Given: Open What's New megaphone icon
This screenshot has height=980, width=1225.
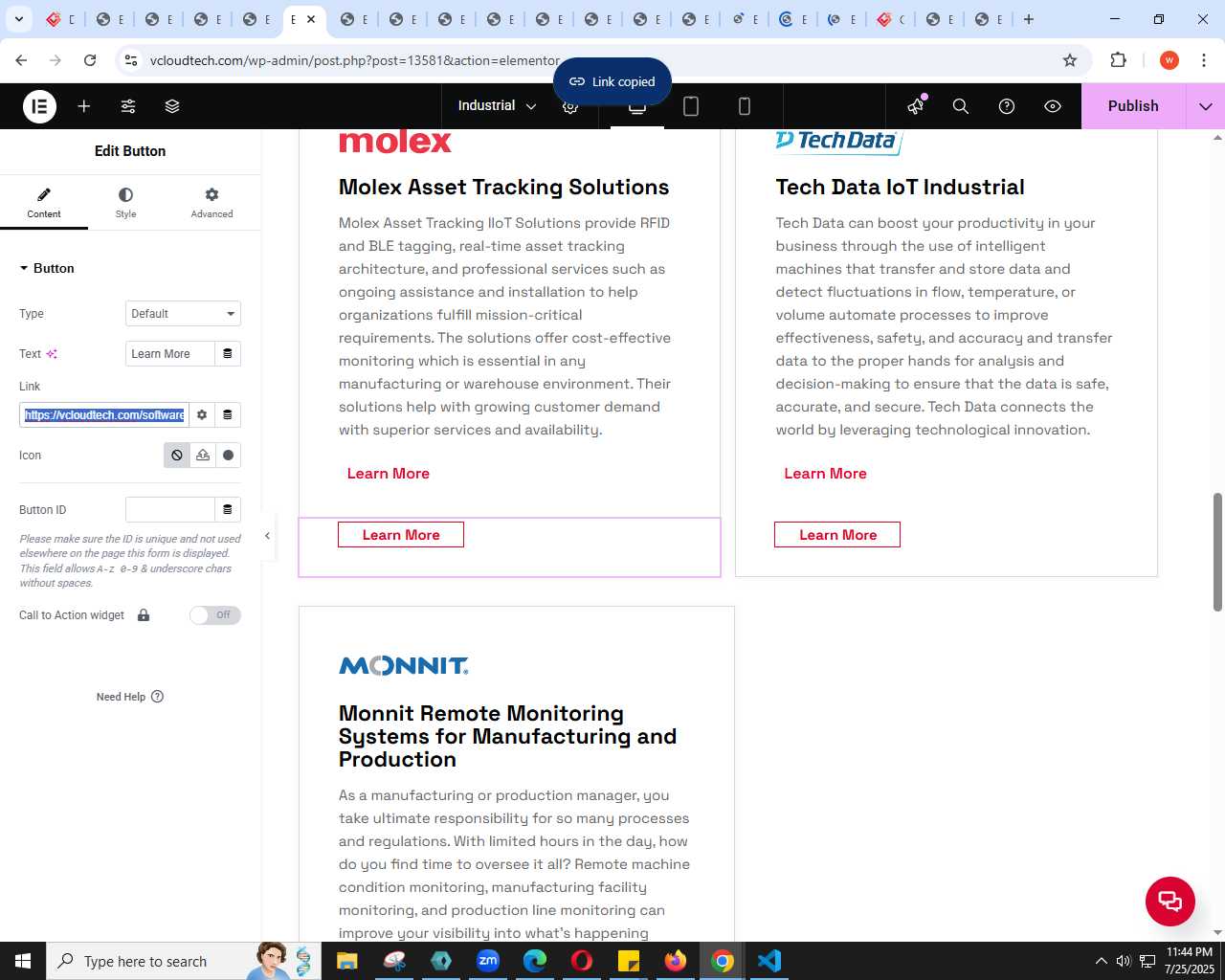Looking at the screenshot, I should tap(916, 106).
